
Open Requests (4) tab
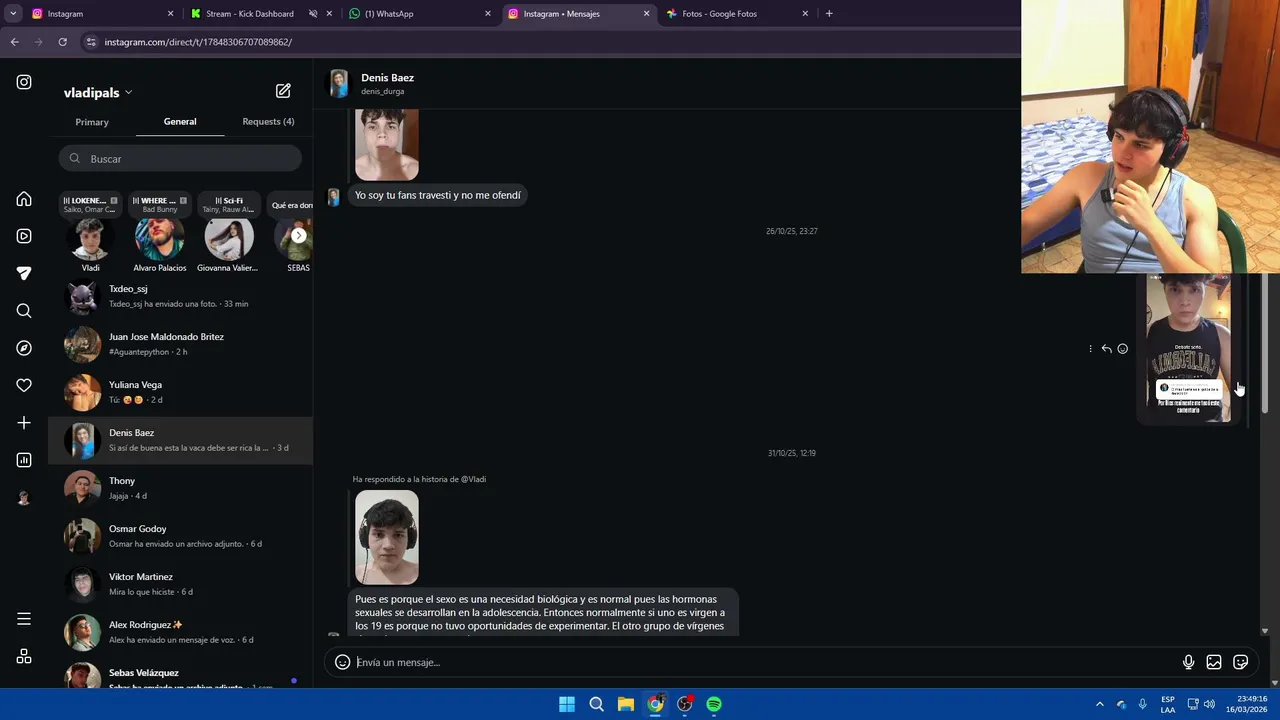pos(268,122)
